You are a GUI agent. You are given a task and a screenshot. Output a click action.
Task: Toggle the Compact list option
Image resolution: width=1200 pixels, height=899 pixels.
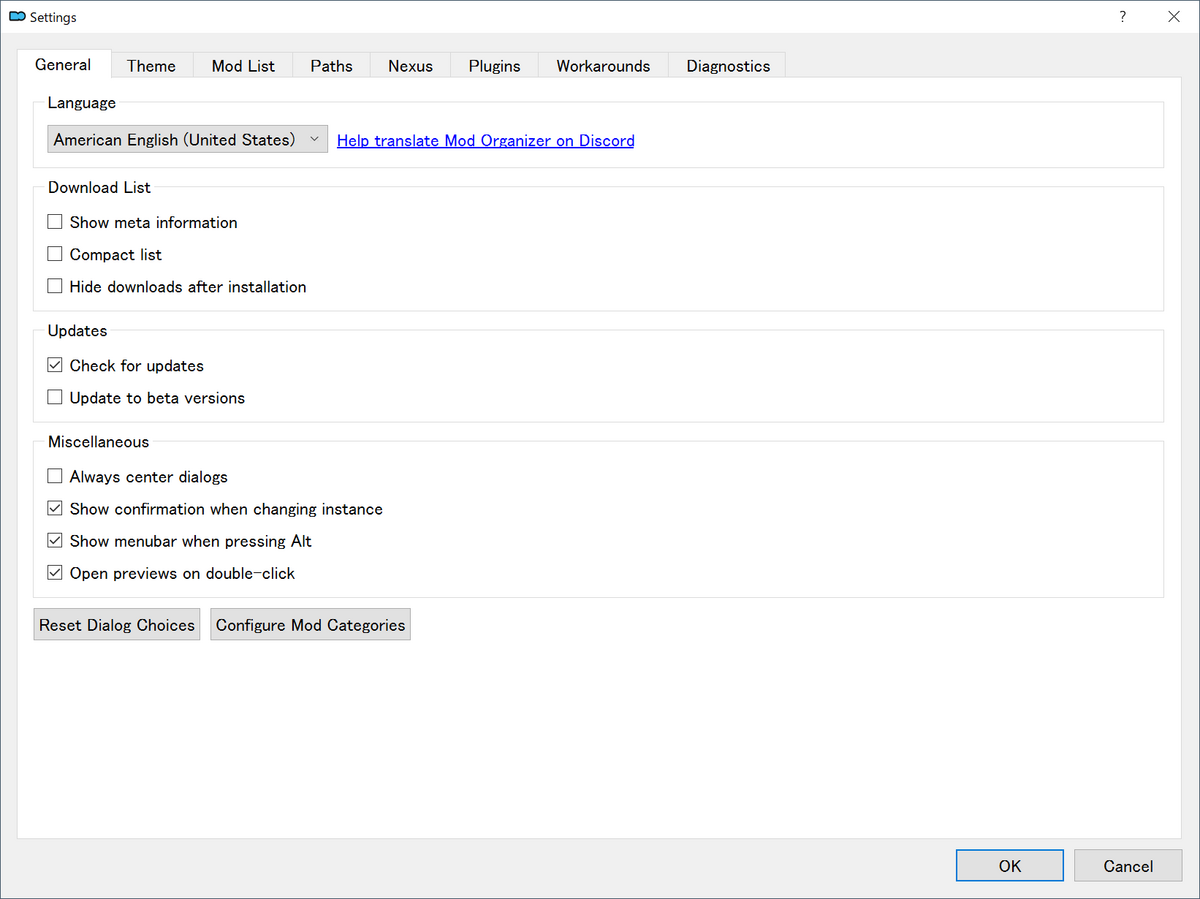click(55, 254)
